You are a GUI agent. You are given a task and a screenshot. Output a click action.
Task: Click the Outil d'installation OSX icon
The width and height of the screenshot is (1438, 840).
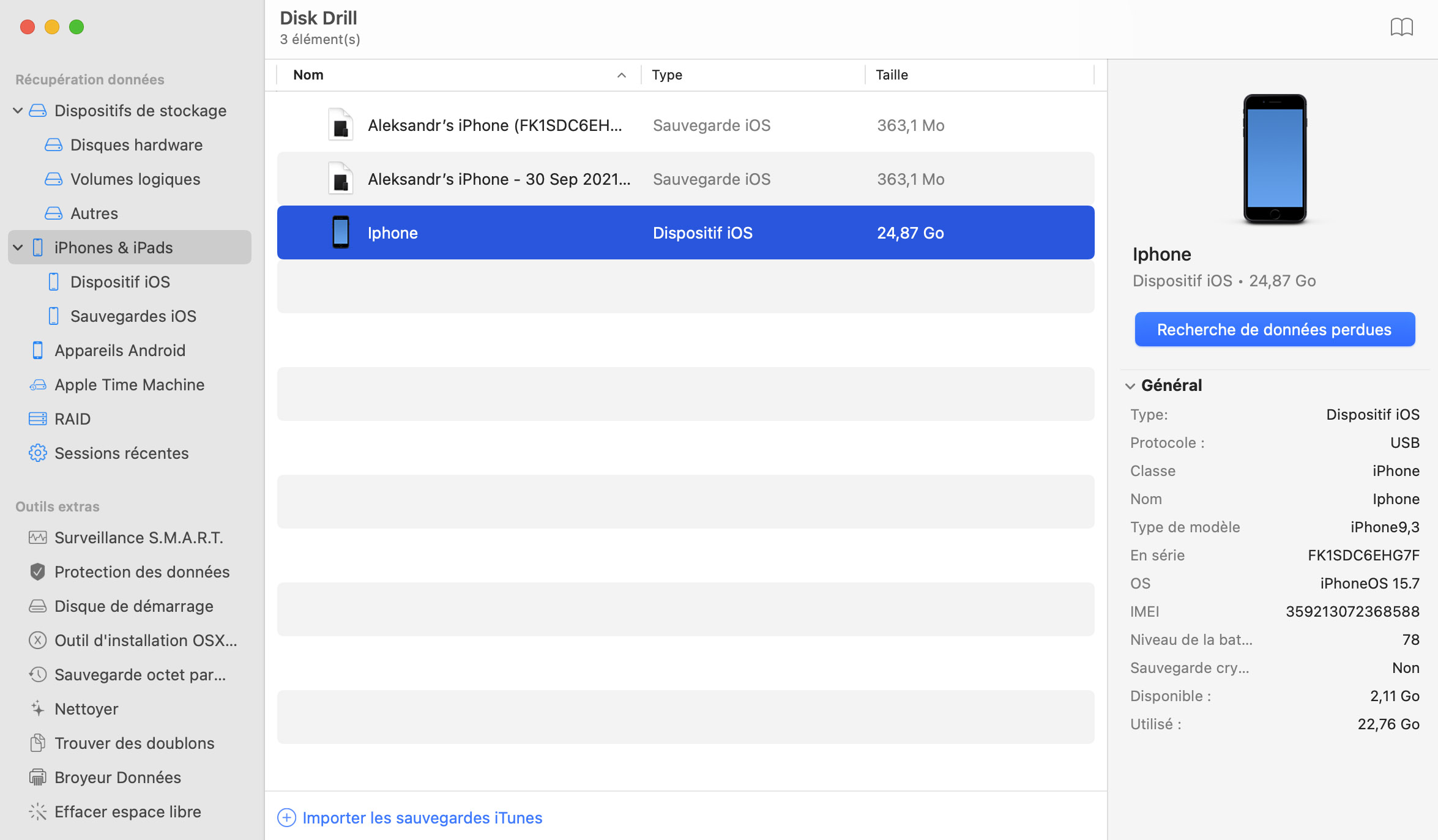point(38,641)
